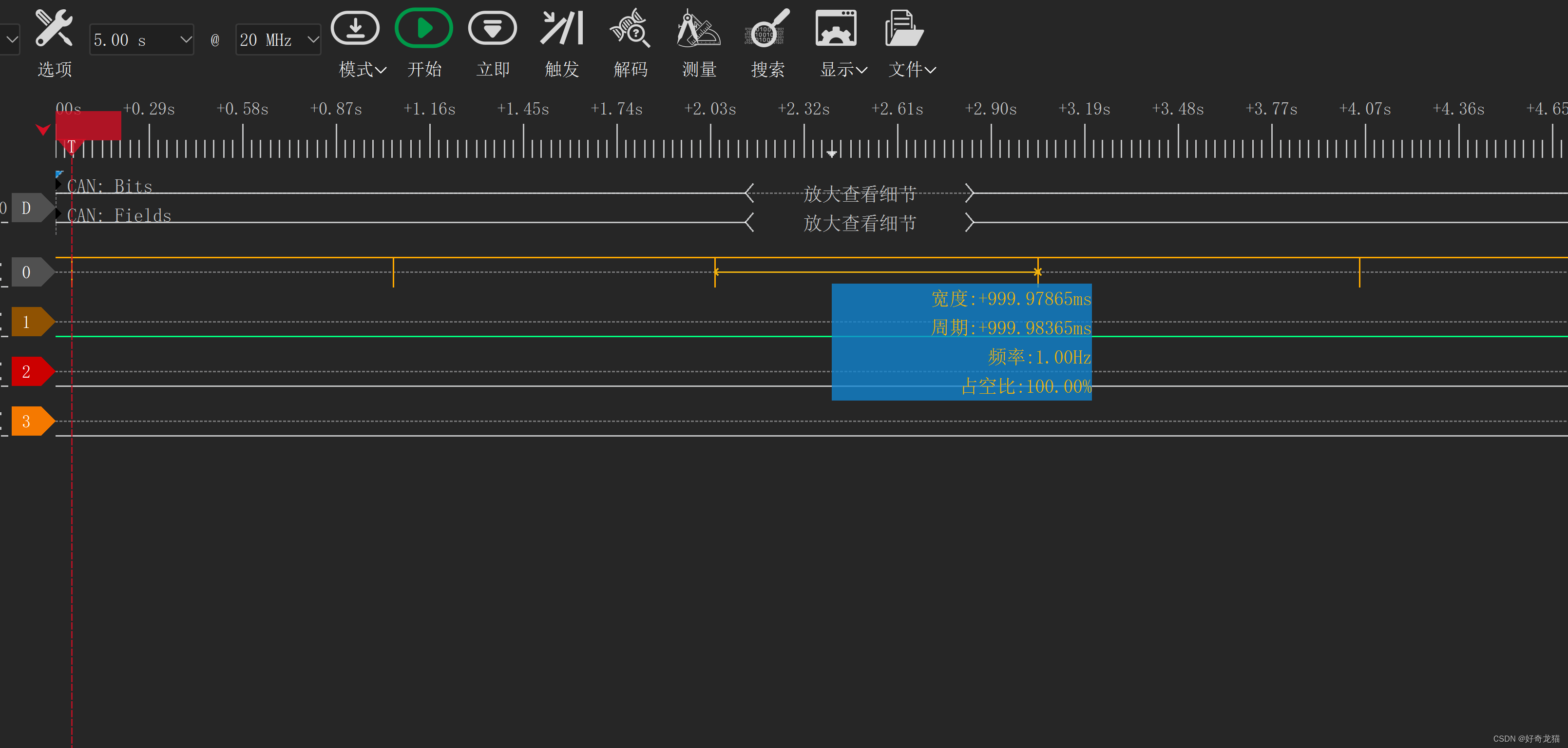1568x748 pixels.
Task: Open the 测量 measurement tool icon
Action: pyautogui.click(x=698, y=29)
